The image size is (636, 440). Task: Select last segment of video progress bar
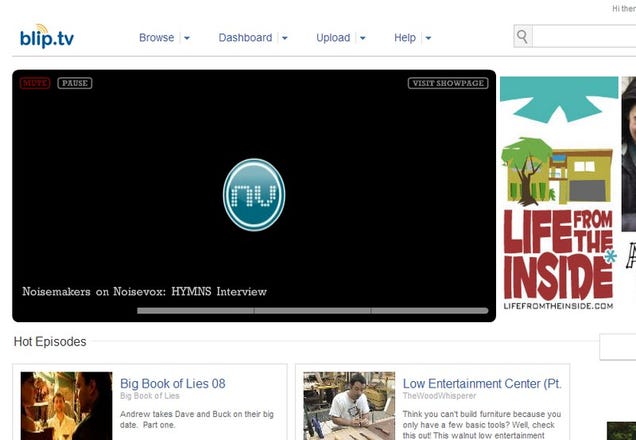click(430, 311)
